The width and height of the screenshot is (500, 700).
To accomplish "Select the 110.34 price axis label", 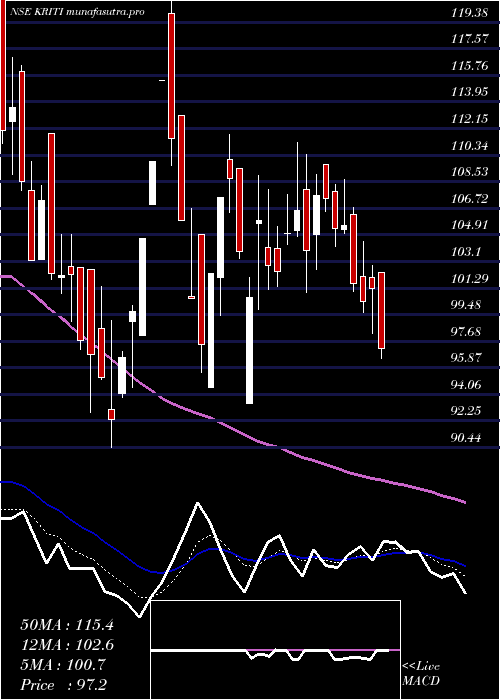I will pos(469,146).
